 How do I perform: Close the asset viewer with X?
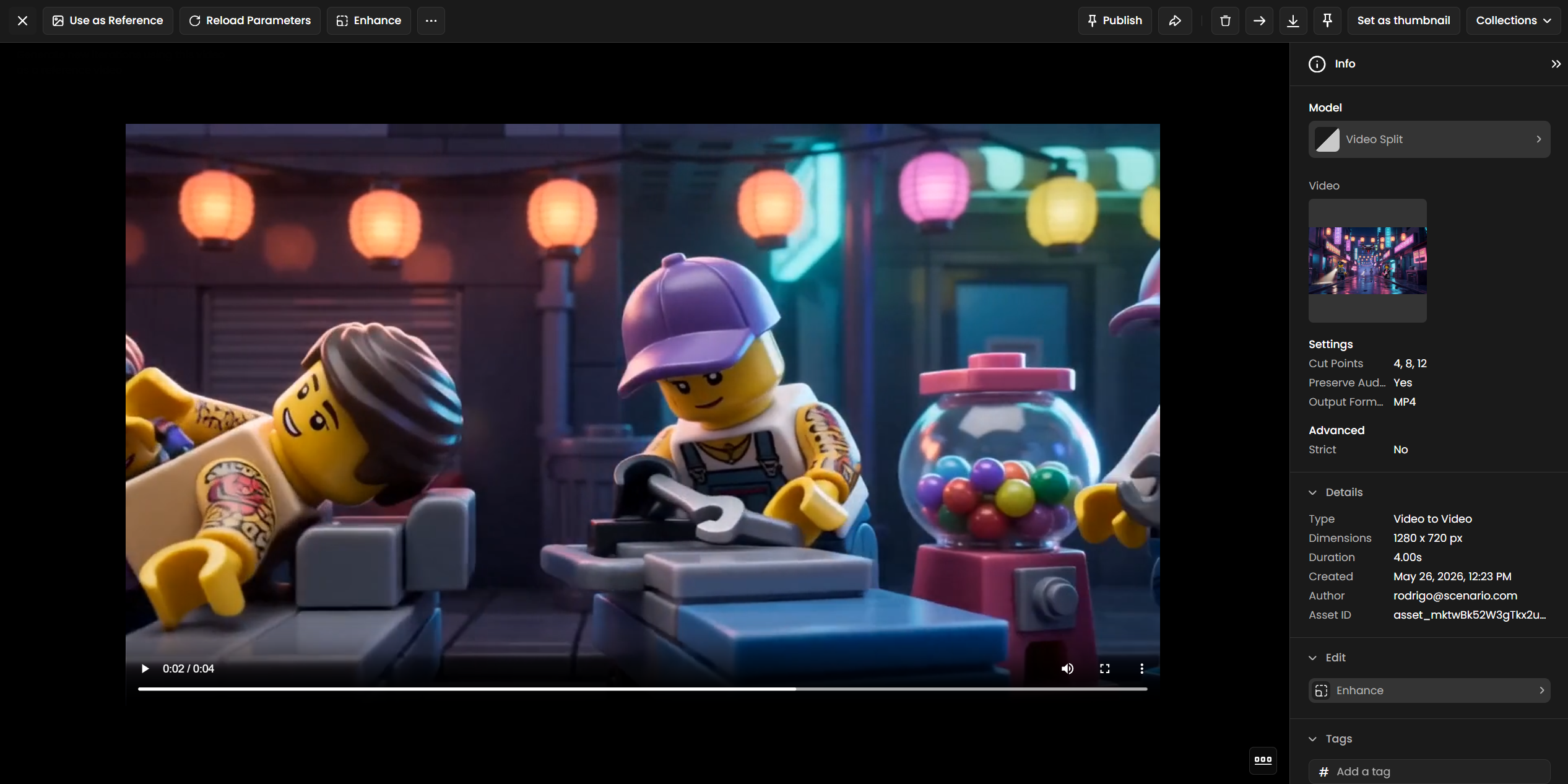pyautogui.click(x=23, y=20)
